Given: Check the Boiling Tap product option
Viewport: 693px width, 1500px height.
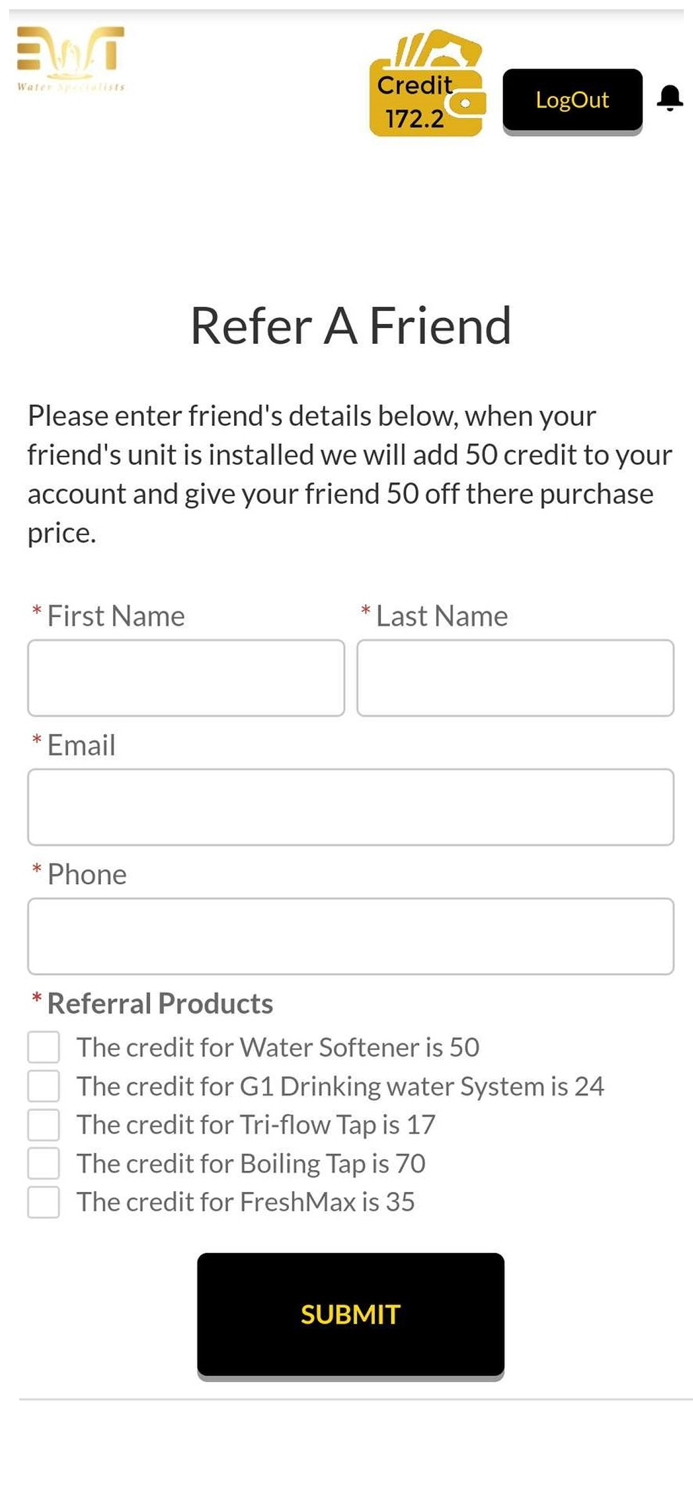Looking at the screenshot, I should click(x=43, y=1163).
